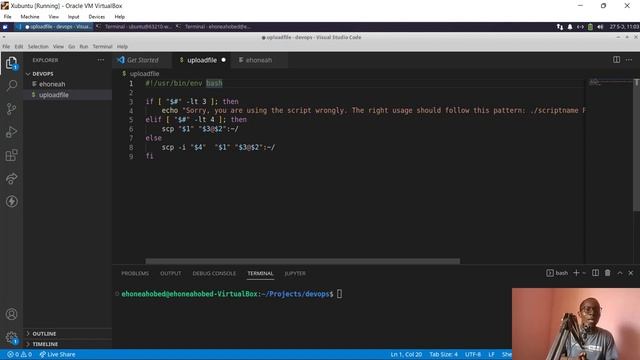Open VS Code Help menu

pos(122,47)
